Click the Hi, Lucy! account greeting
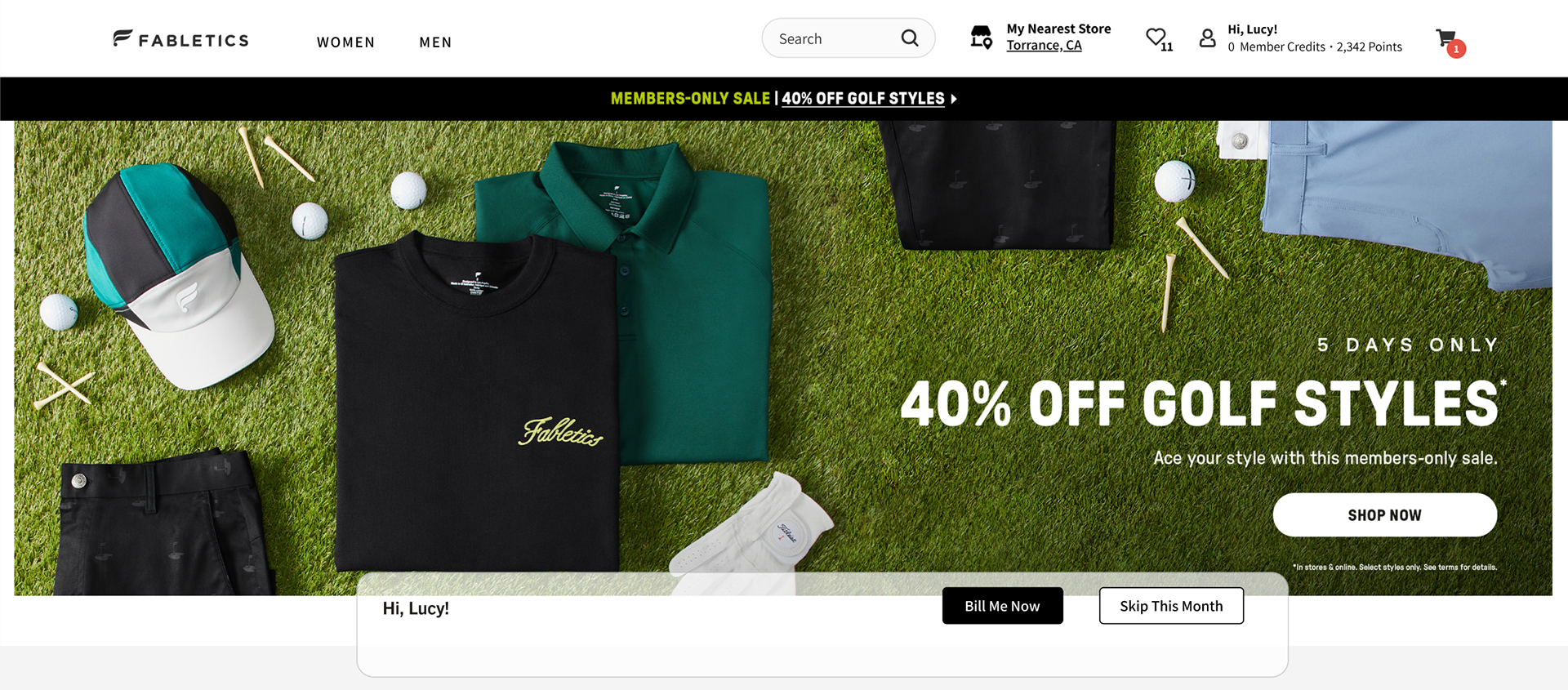1568x690 pixels. [x=1252, y=29]
